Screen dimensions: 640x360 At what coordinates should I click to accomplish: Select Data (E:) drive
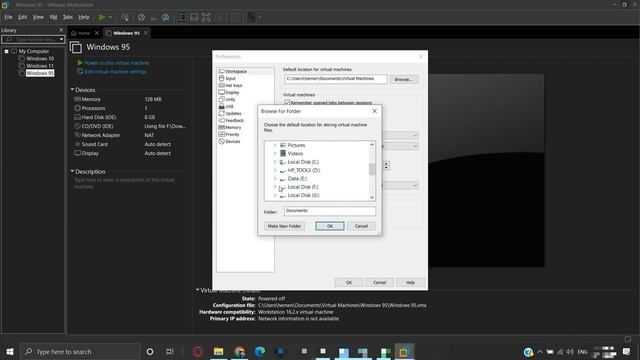point(297,179)
